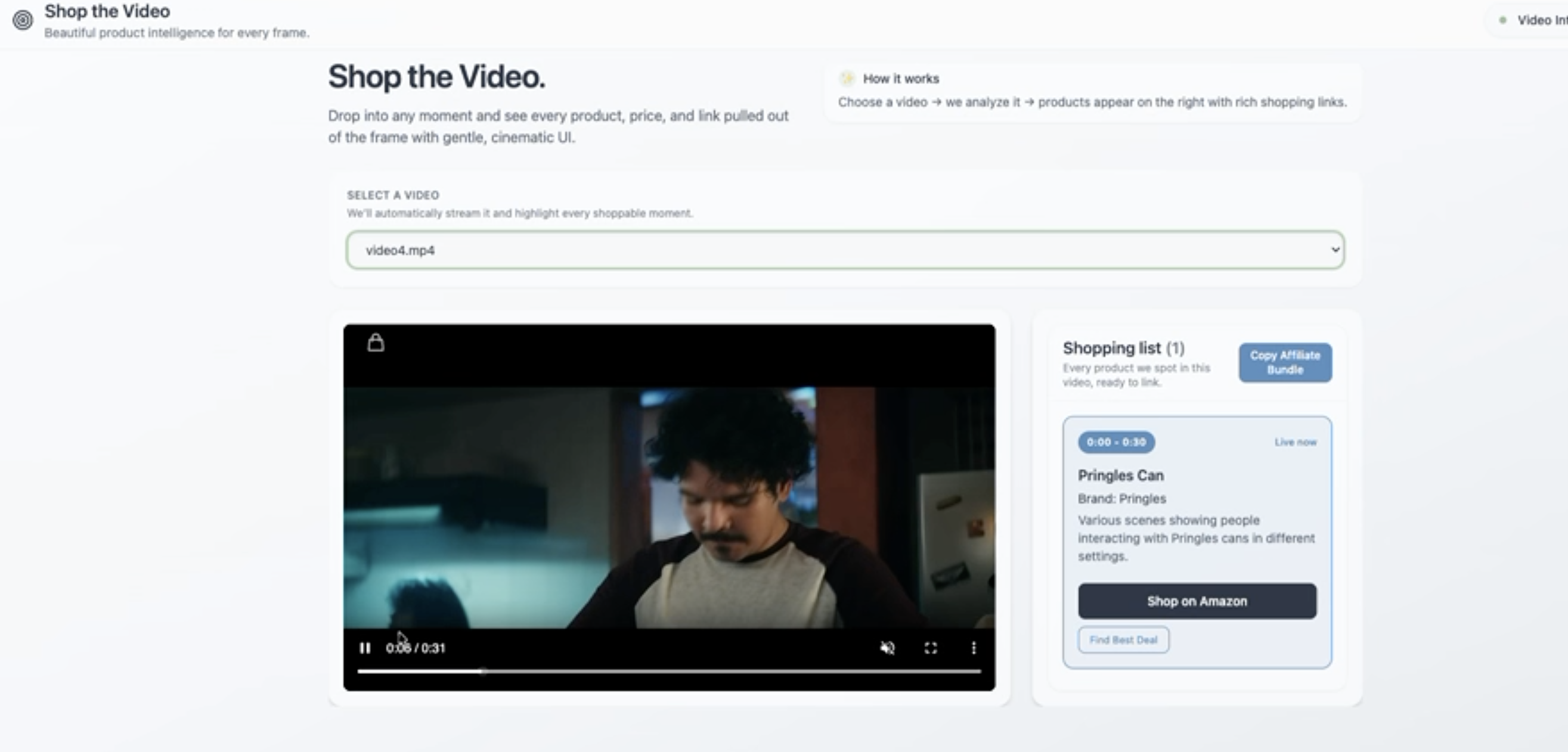Unmute the video audio

click(888, 648)
